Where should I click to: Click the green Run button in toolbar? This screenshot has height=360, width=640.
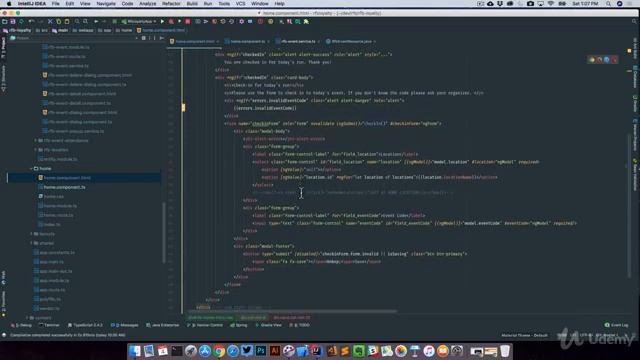[162, 21]
